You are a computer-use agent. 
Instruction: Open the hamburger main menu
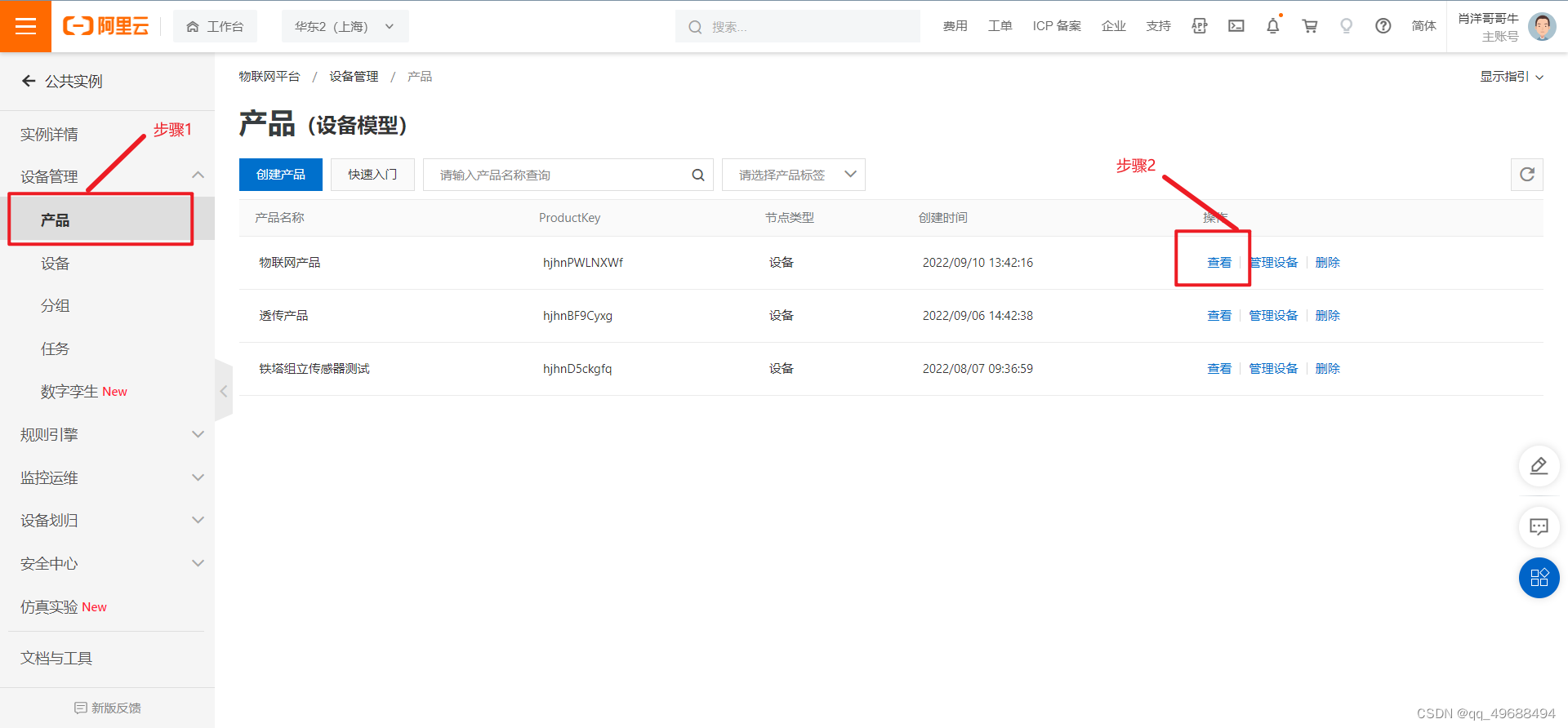[x=25, y=26]
